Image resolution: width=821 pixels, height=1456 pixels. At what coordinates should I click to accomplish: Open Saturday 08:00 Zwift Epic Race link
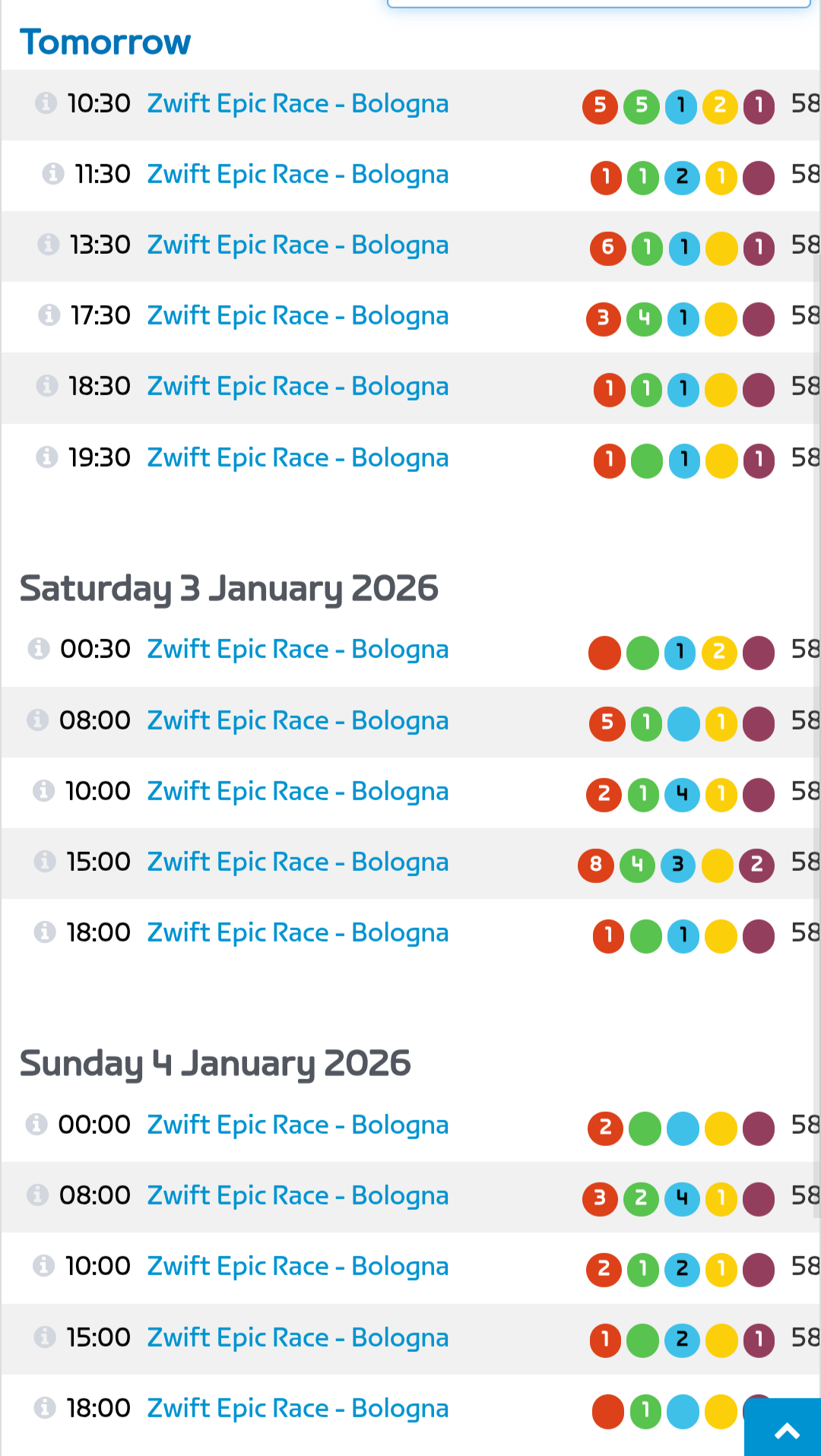point(297,720)
